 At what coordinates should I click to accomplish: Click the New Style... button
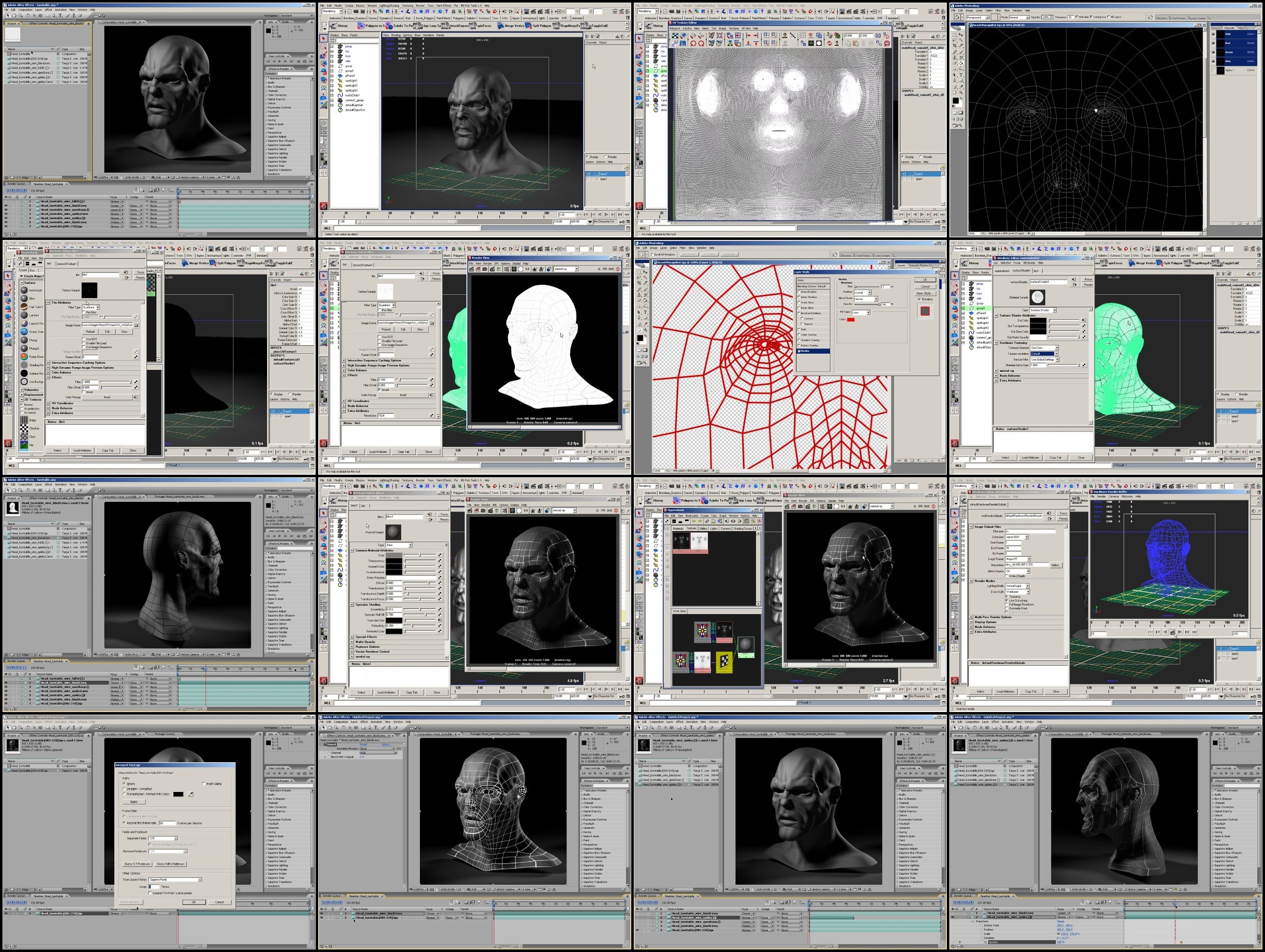(x=925, y=293)
